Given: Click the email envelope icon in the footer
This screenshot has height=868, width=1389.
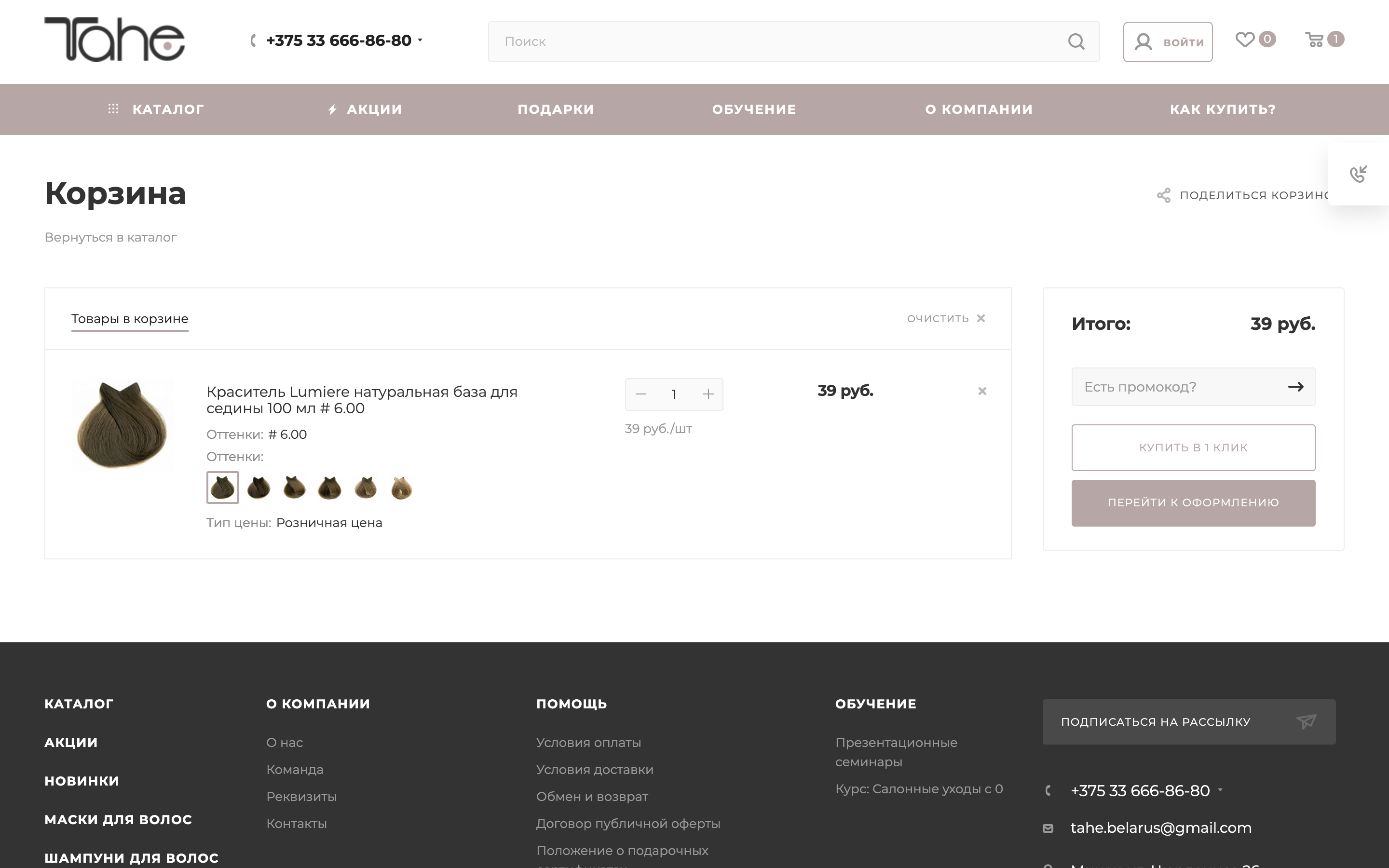Looking at the screenshot, I should point(1048,828).
